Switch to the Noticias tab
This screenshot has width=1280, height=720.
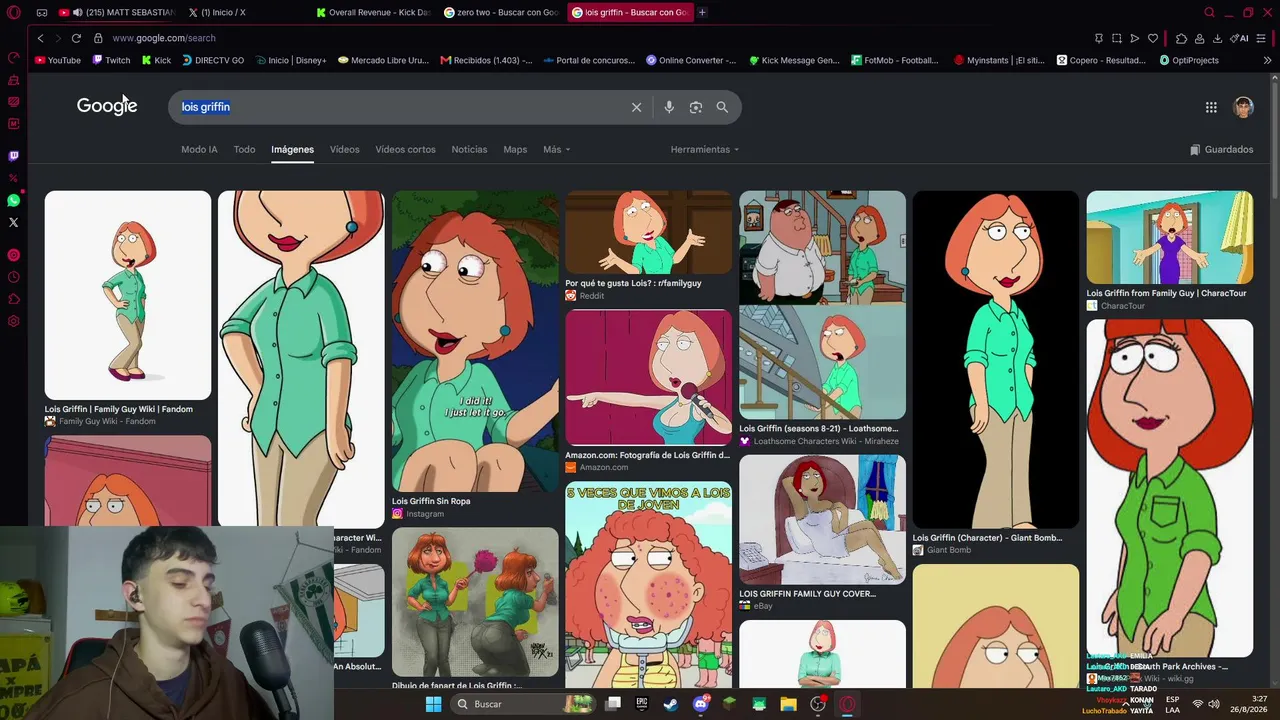click(x=469, y=150)
